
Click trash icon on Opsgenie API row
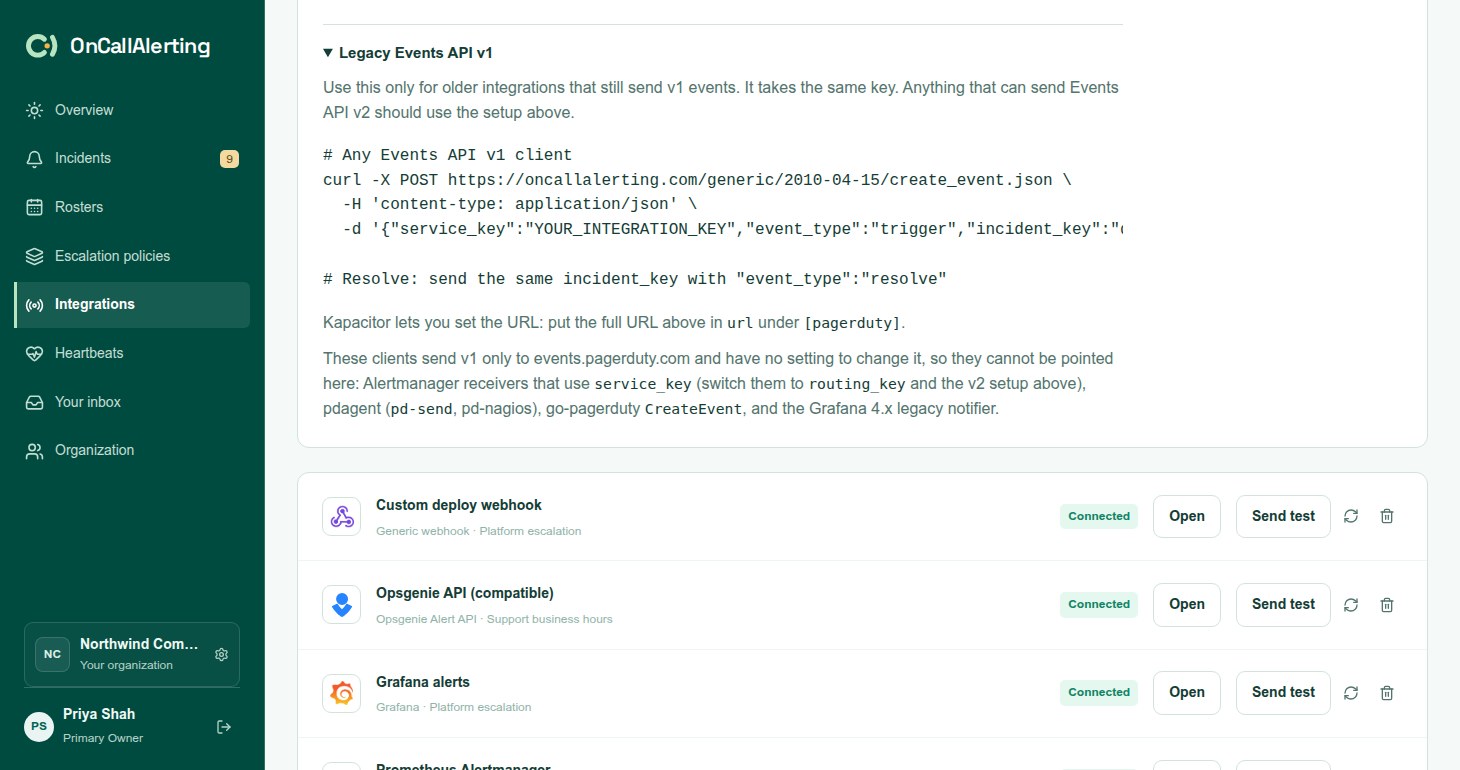(x=1387, y=604)
